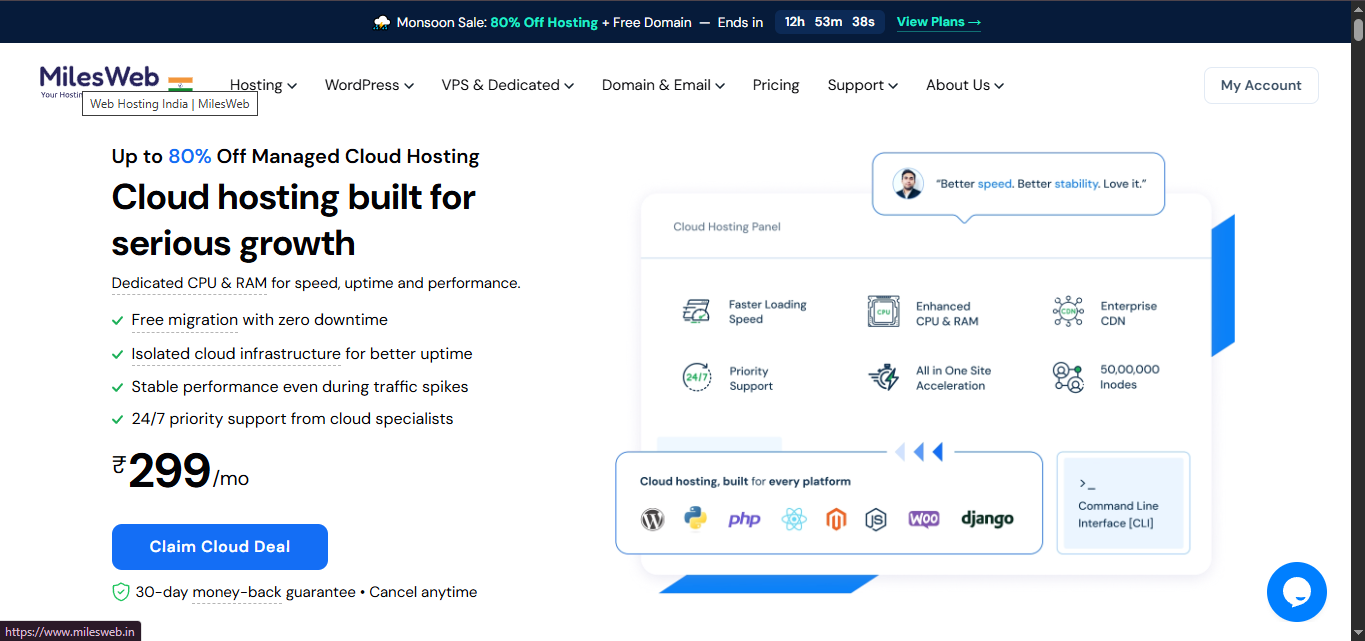Select the React atom icon
1365x641 pixels.
click(x=794, y=519)
